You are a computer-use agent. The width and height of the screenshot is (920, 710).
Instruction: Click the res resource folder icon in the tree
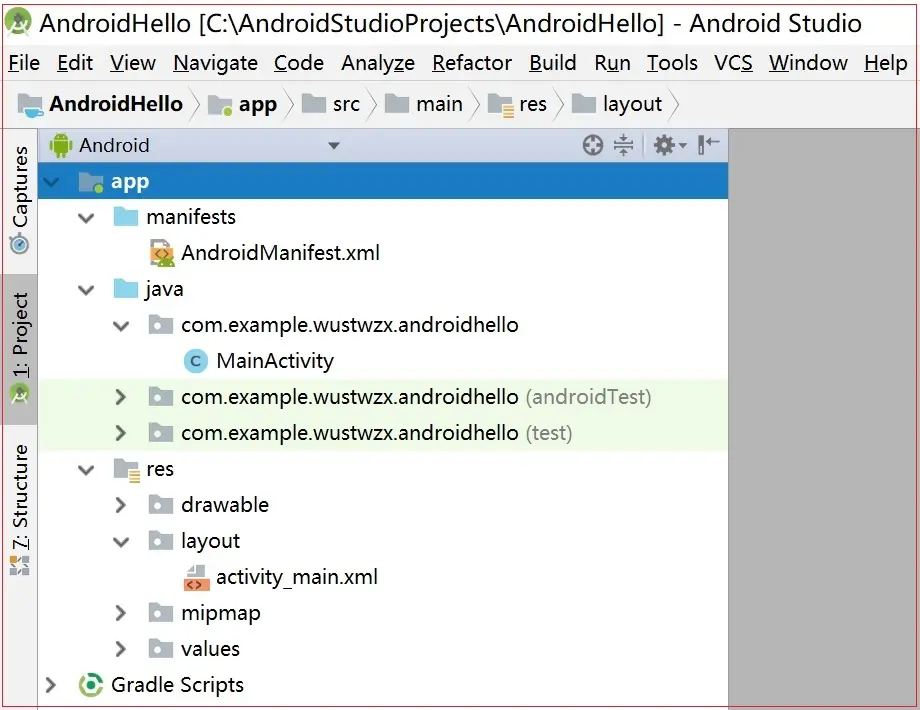coord(127,469)
